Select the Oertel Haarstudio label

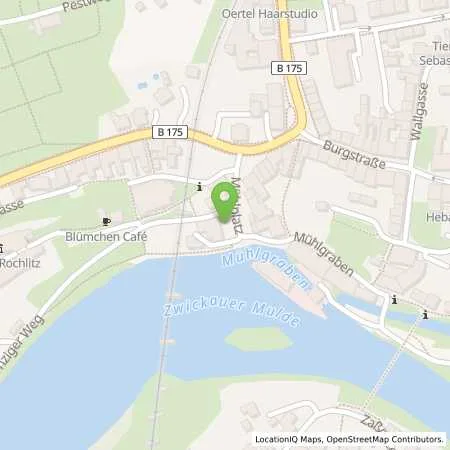click(x=269, y=14)
